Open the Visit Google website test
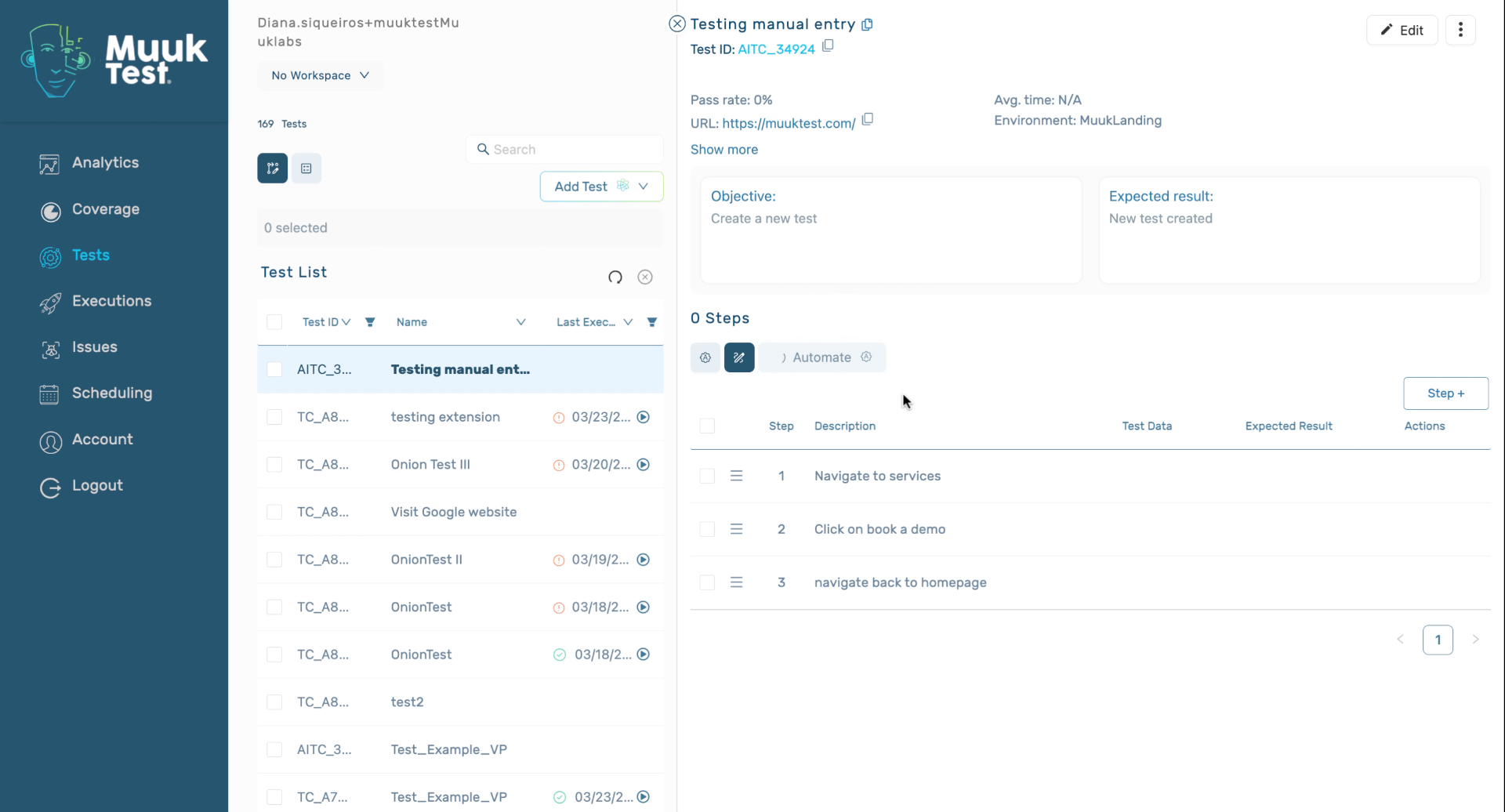The width and height of the screenshot is (1505, 812). click(454, 513)
